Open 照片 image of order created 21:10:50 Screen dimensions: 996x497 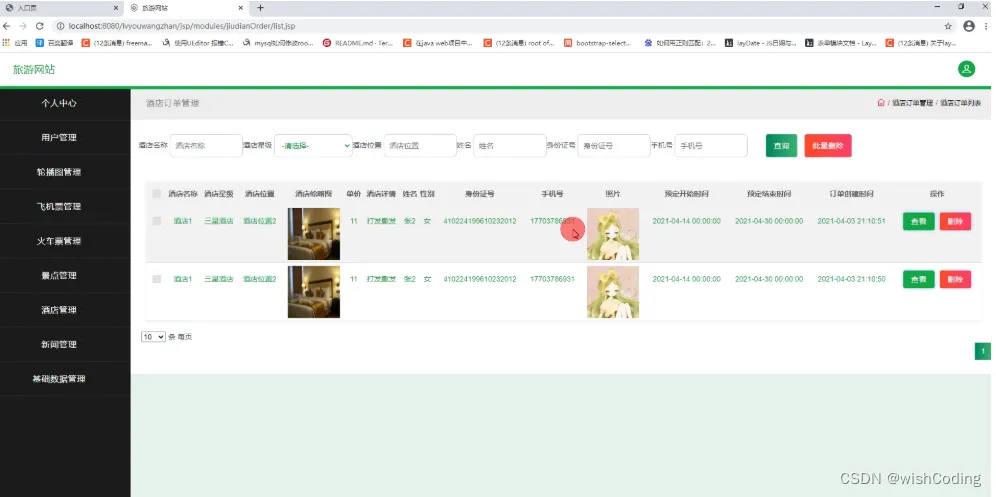tap(613, 292)
